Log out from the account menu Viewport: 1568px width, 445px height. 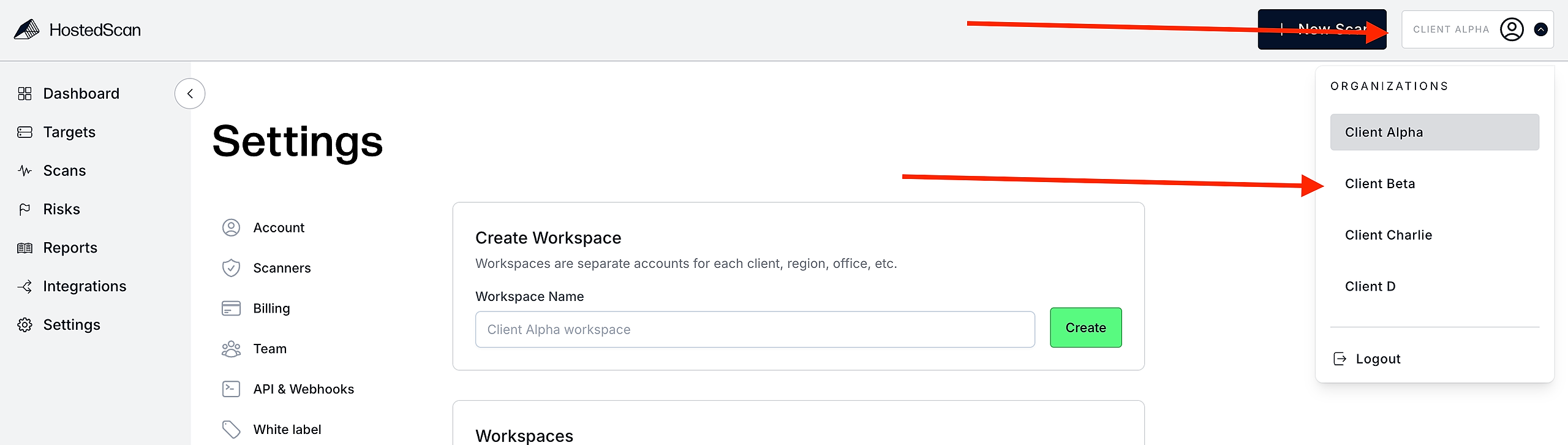(1378, 359)
